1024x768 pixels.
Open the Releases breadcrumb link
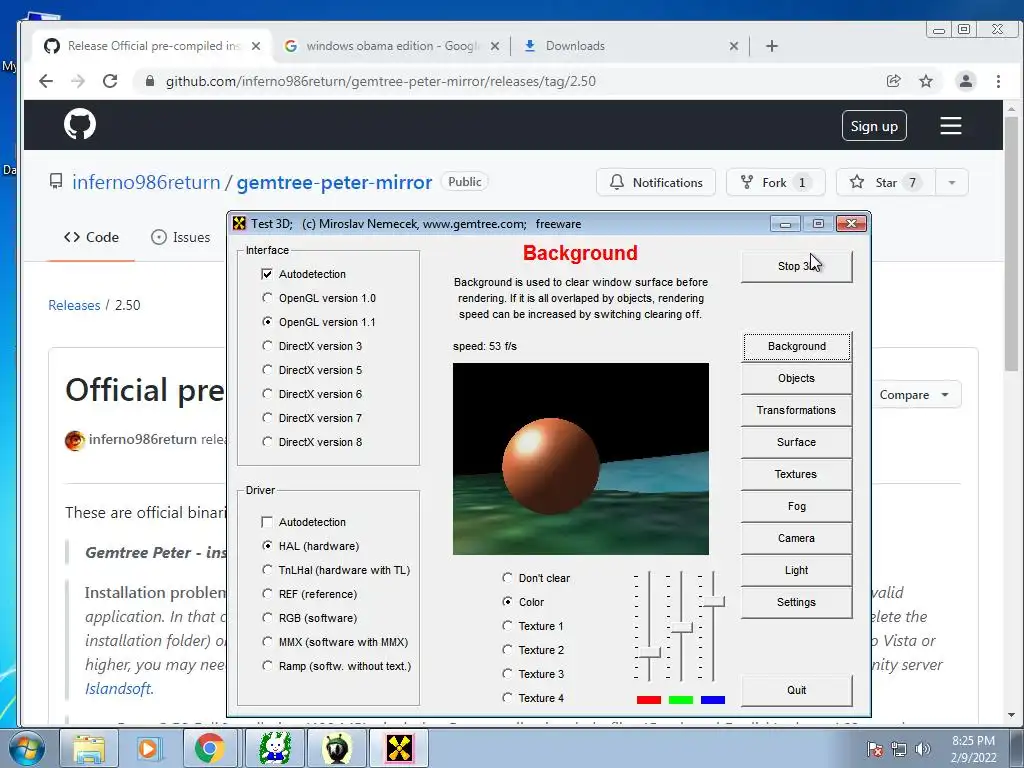tap(74, 305)
